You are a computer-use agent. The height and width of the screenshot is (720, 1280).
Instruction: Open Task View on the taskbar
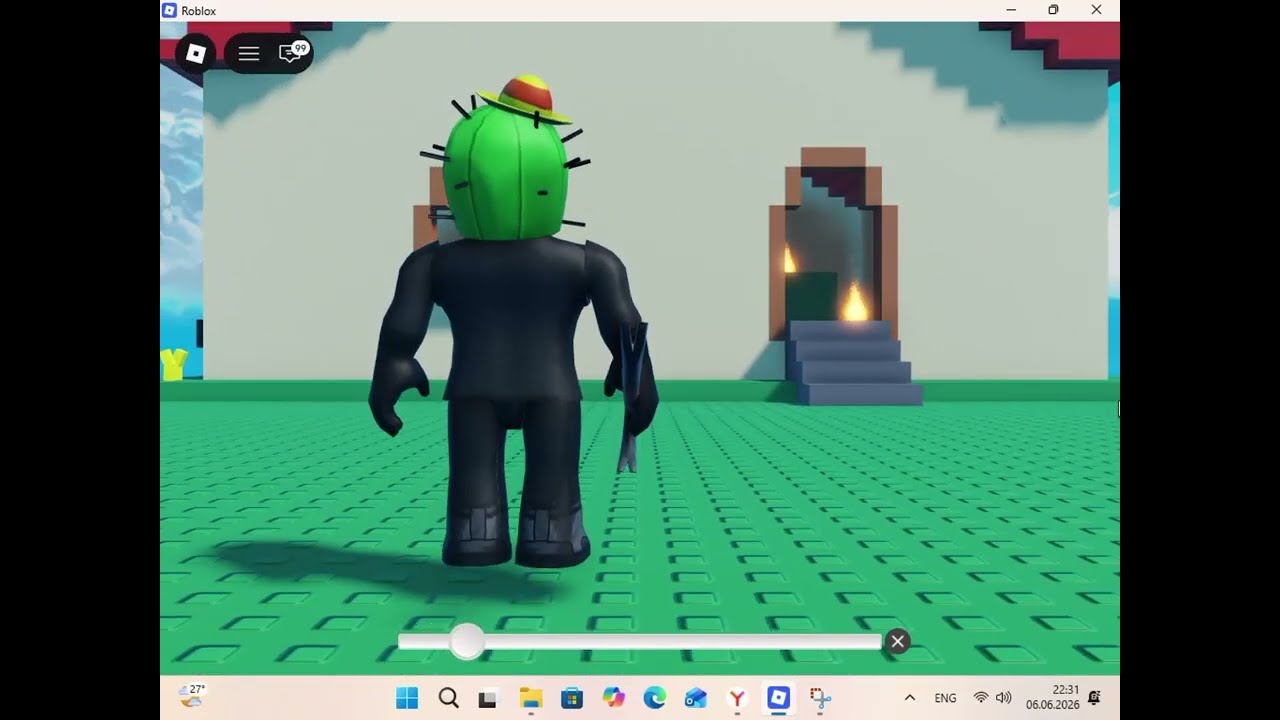click(x=488, y=698)
